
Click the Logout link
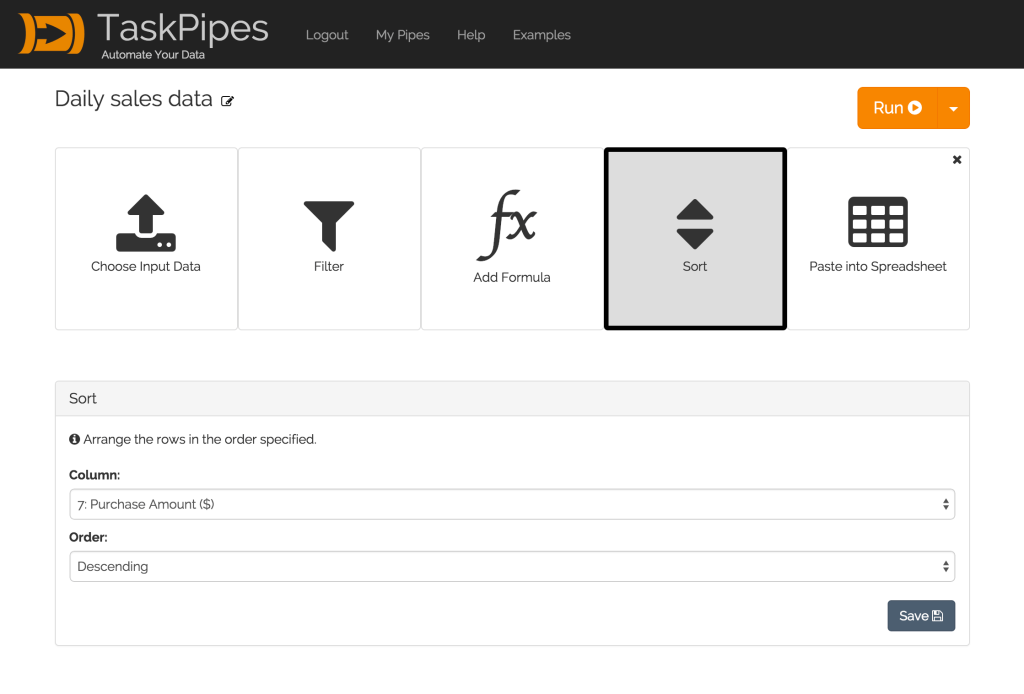click(327, 35)
